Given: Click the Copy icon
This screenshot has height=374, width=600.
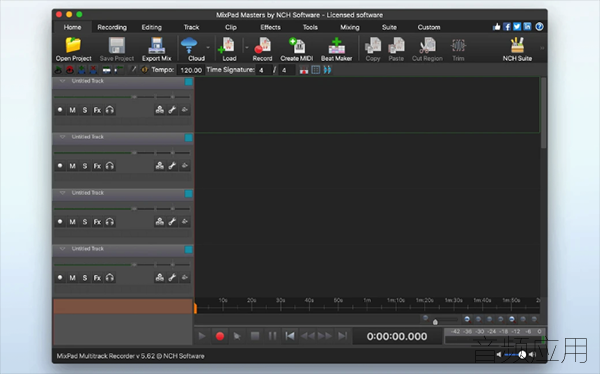Looking at the screenshot, I should [x=373, y=45].
